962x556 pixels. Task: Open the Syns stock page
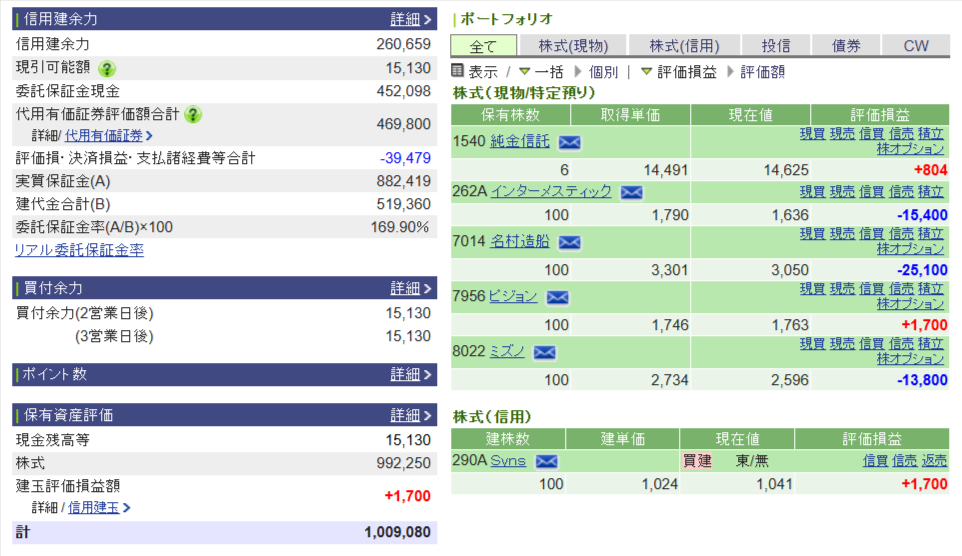508,460
